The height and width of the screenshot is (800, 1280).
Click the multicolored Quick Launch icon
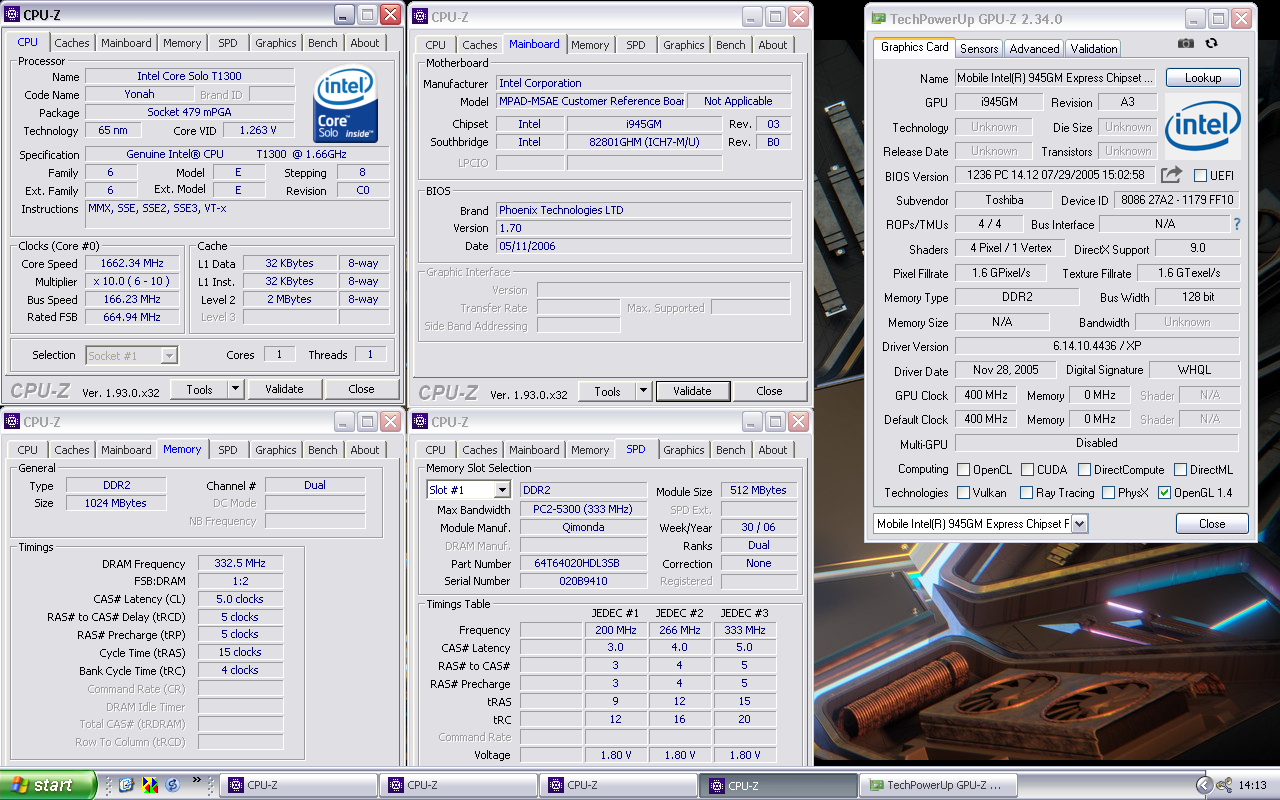coord(150,785)
